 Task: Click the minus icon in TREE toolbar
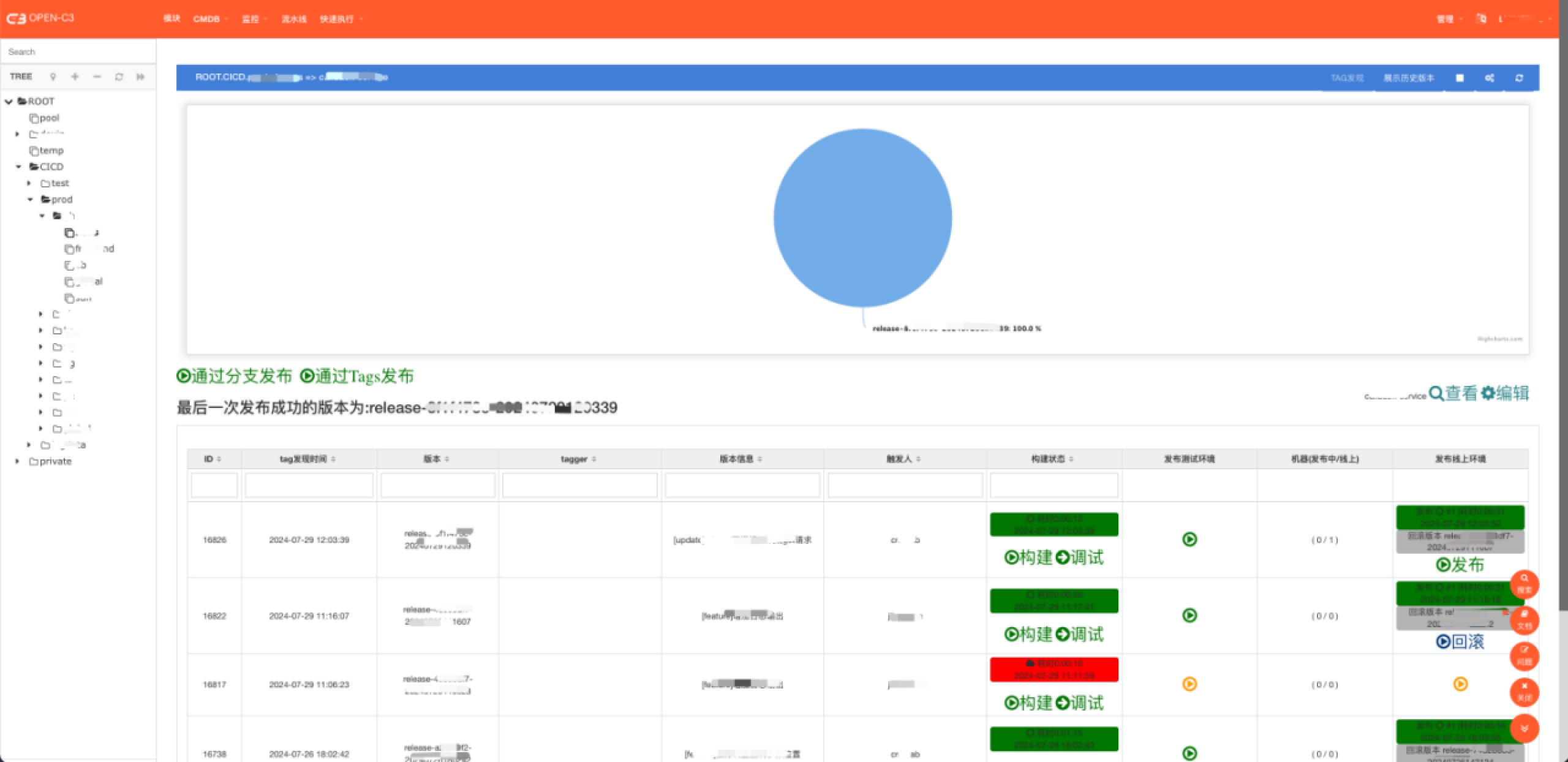97,77
